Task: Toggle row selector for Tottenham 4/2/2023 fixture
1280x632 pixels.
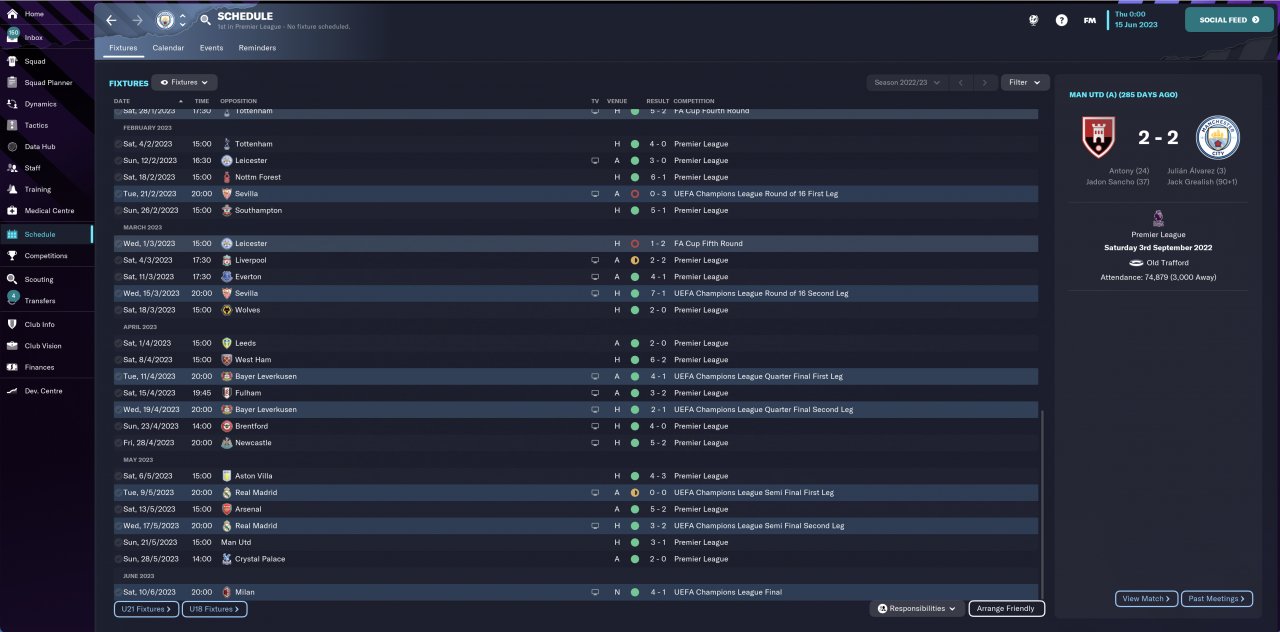Action: click(x=118, y=144)
